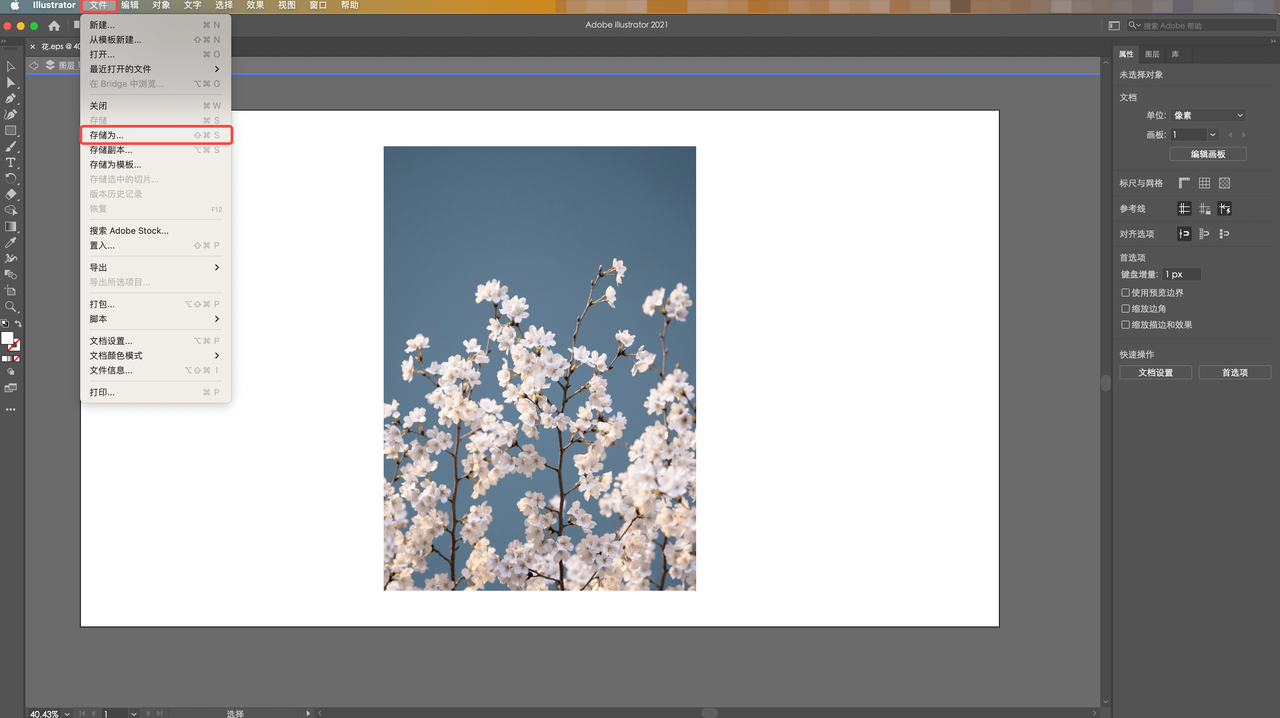This screenshot has width=1280, height=718.
Task: Select the Pen tool in toolbar
Action: click(x=11, y=98)
